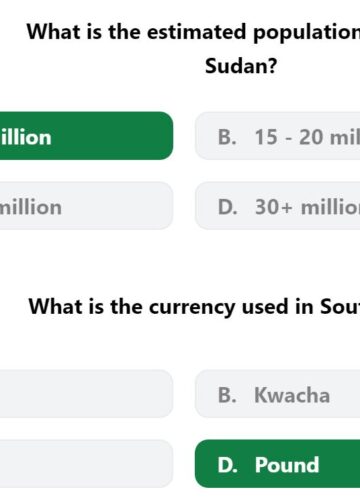This screenshot has height=504, width=360.
Task: Select the green highlighted population answer
Action: click(86, 136)
